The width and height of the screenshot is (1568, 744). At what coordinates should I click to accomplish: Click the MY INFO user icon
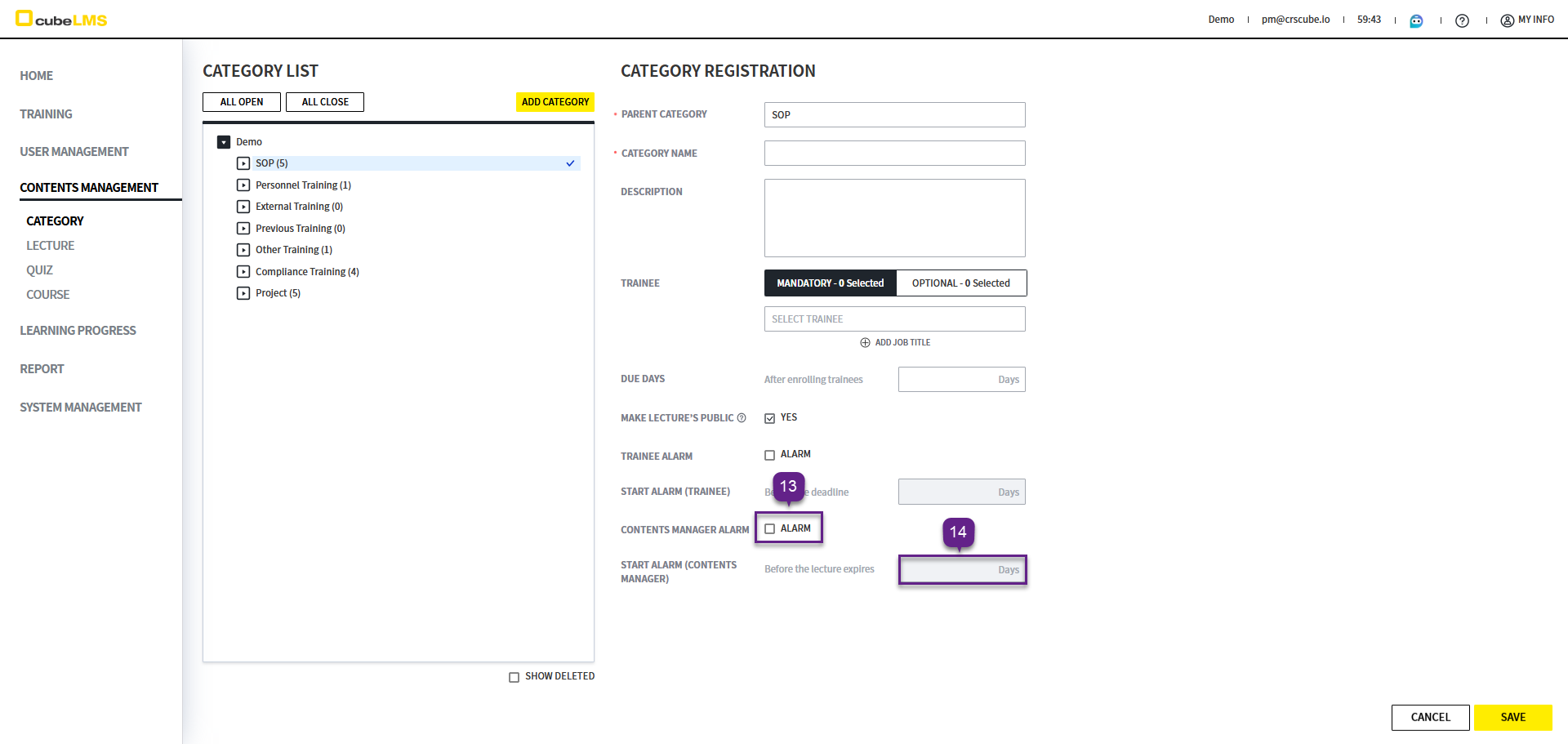point(1507,20)
